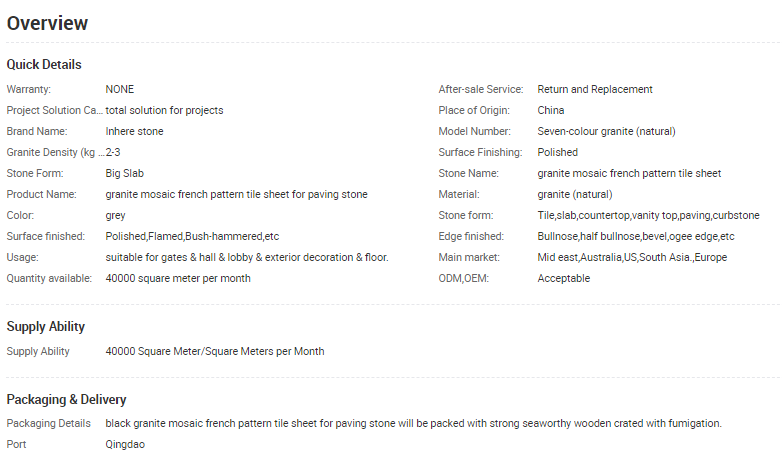Select the Big Slab stone form value
Screen dimensions: 782x468
[x=126, y=173]
